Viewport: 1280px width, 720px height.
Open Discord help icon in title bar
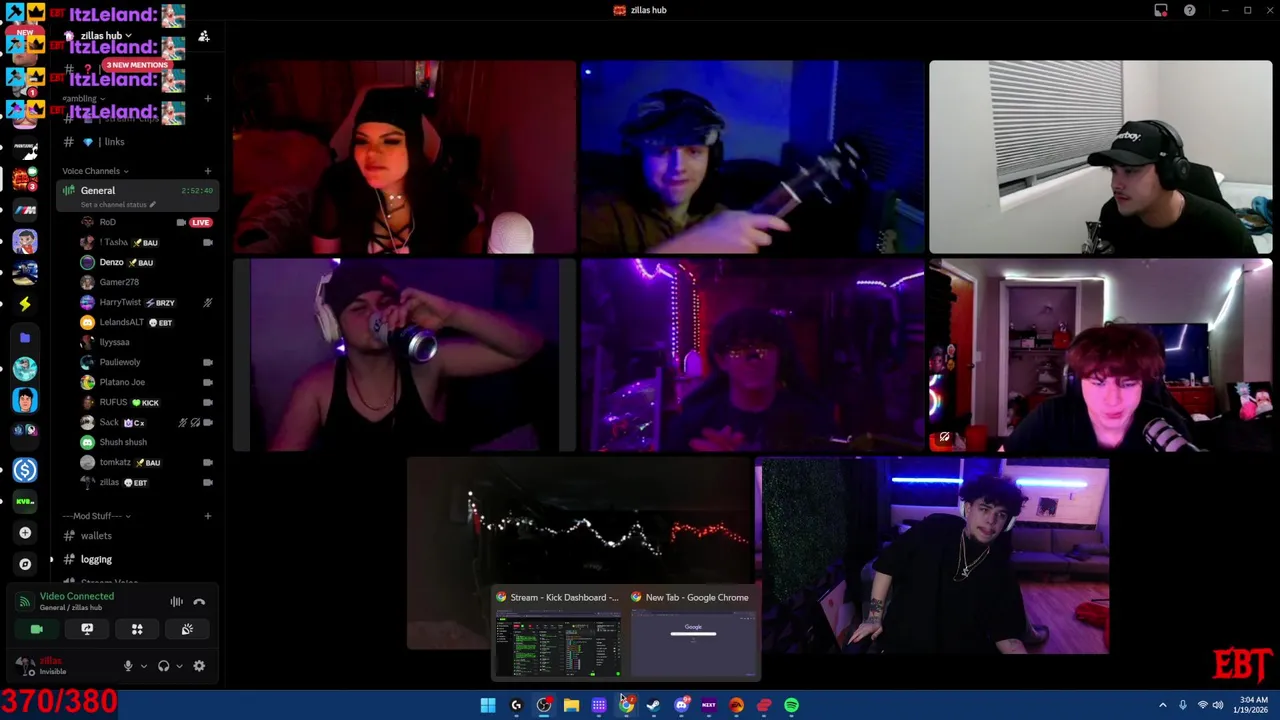point(1190,10)
